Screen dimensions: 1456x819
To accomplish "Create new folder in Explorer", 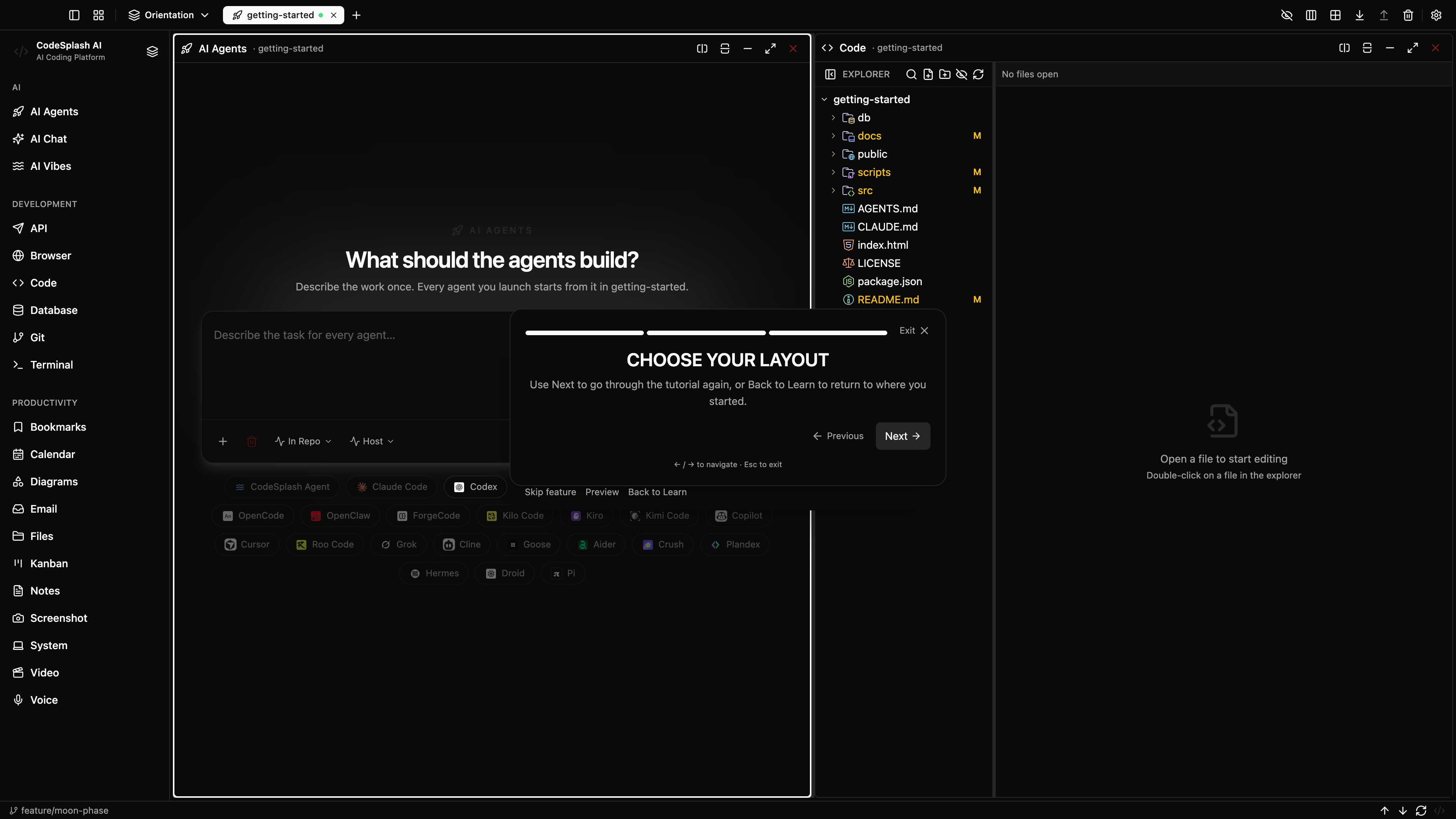I will (x=945, y=75).
